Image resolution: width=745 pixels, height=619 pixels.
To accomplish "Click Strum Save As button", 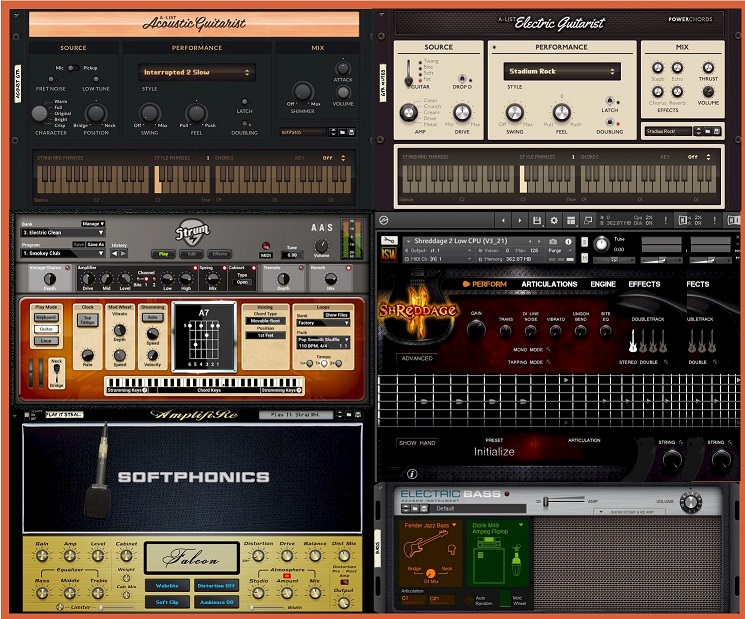I will 96,244.
